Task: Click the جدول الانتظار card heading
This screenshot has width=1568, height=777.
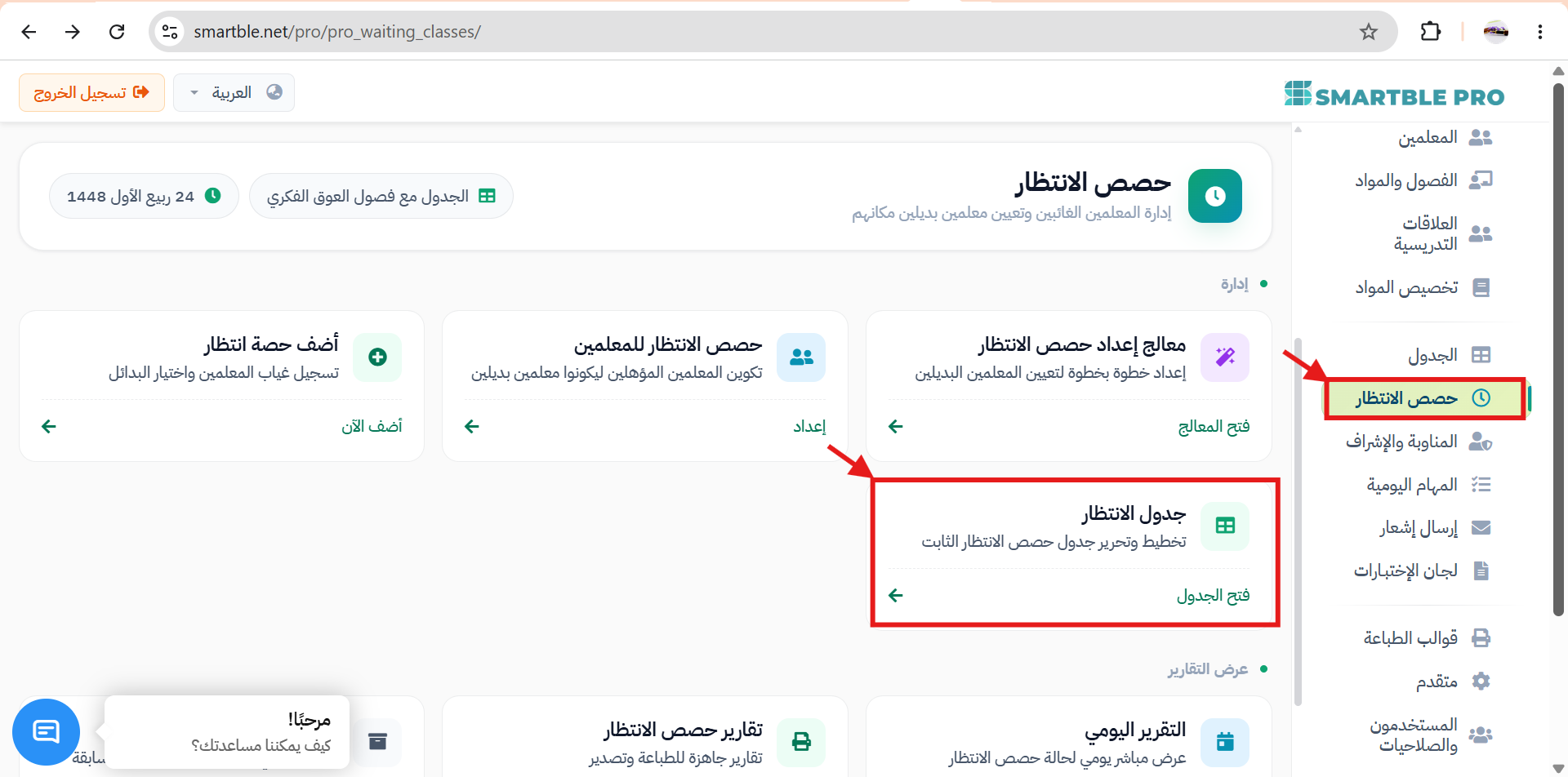Action: pos(1134,514)
